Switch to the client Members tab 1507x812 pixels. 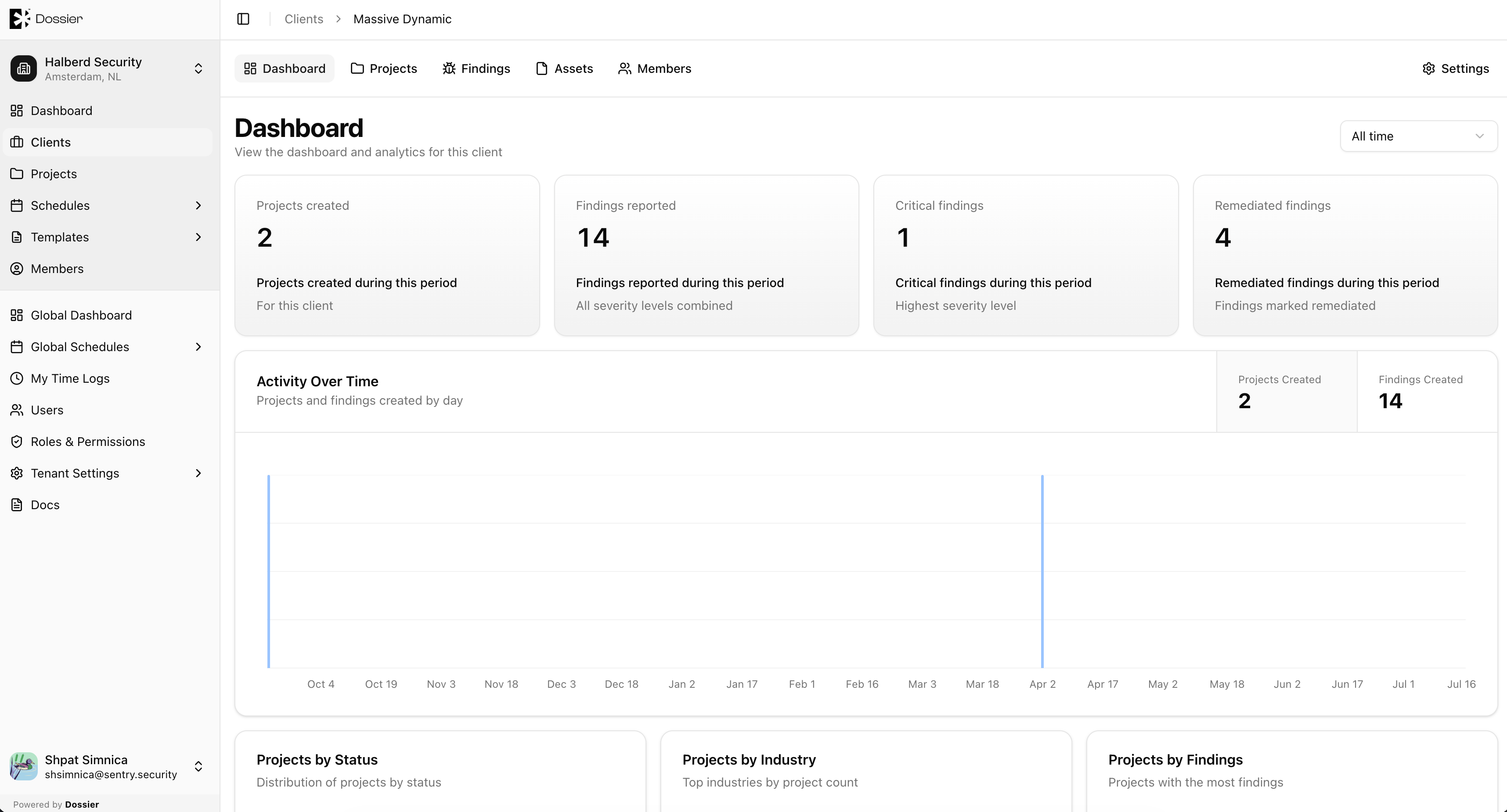coord(655,68)
